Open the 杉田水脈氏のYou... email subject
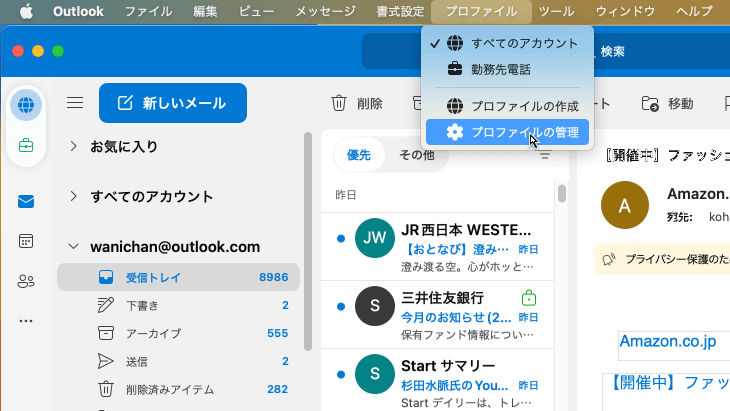 (454, 385)
